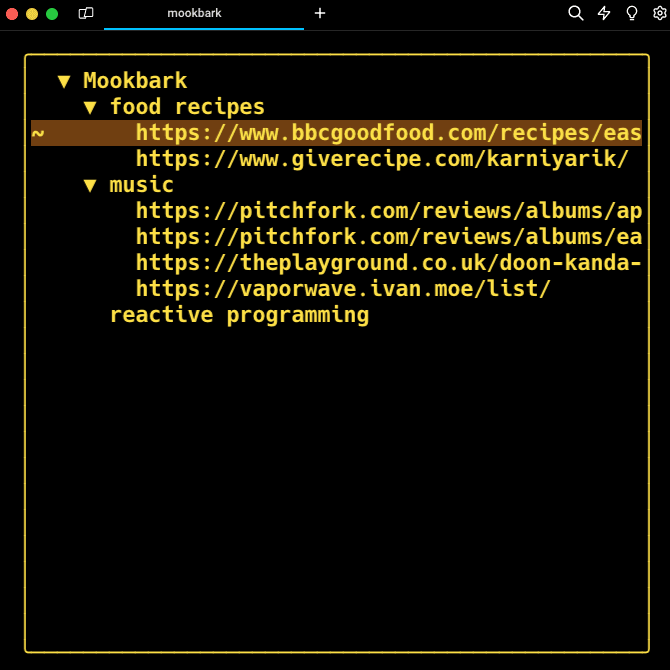Viewport: 670px width, 670px height.
Task: Click the yellow minimize window button
Action: coord(32,14)
